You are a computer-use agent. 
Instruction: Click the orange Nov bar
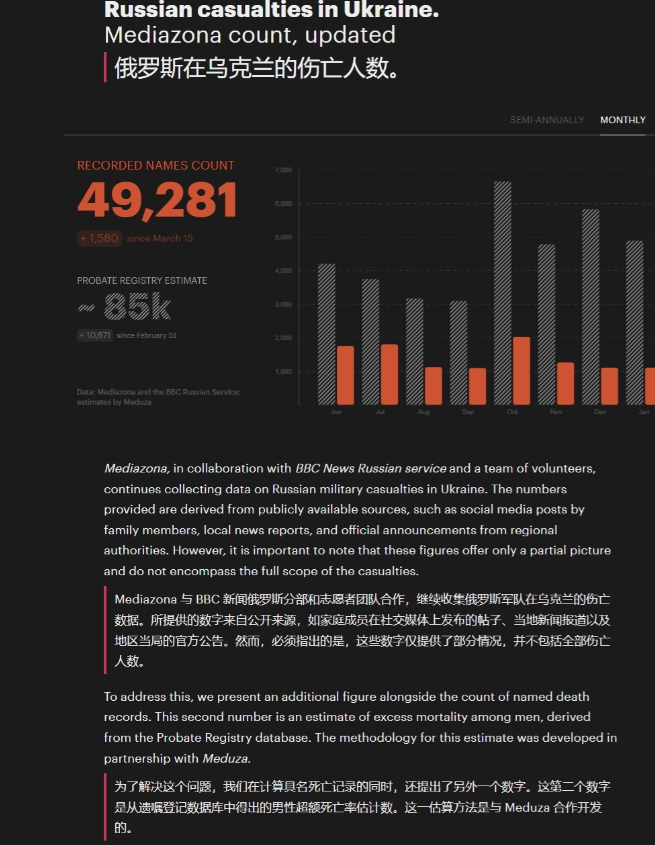click(566, 384)
